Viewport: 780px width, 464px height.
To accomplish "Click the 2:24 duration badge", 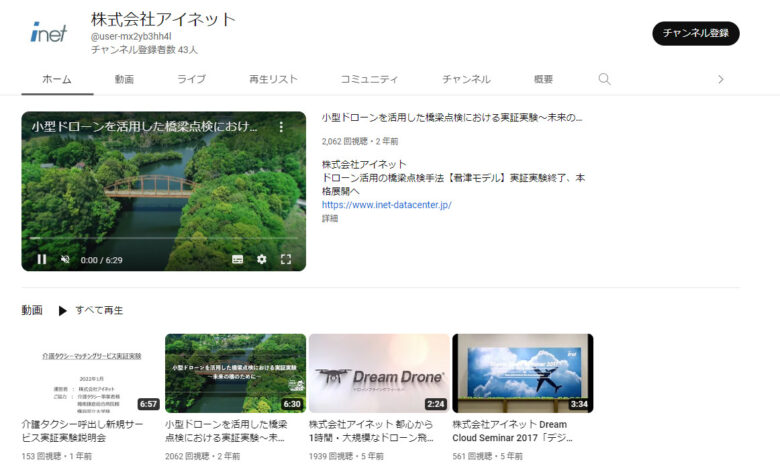I will (x=436, y=404).
